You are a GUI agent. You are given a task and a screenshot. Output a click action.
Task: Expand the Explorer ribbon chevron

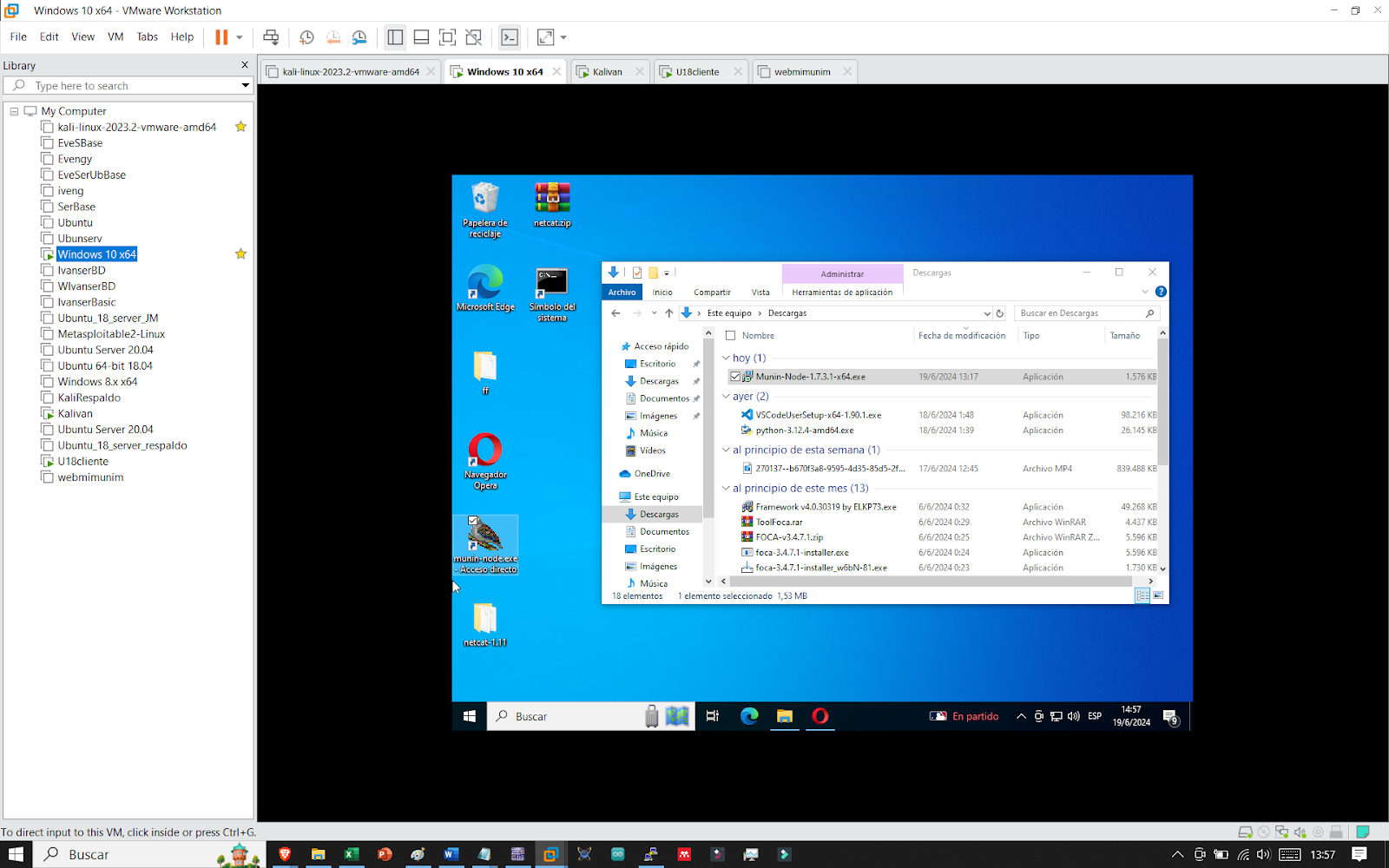[x=1145, y=292]
